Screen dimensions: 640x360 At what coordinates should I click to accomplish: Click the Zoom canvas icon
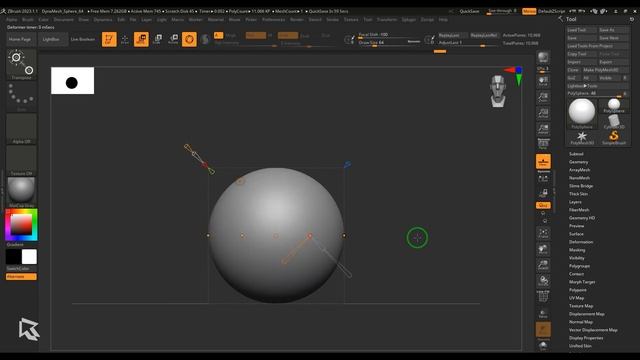tap(543, 97)
